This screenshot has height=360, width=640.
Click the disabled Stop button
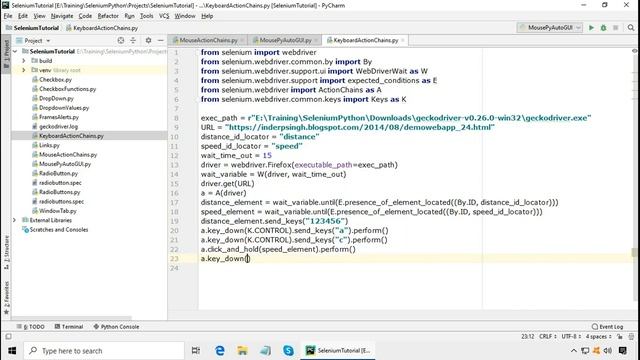pyautogui.click(x=616, y=28)
